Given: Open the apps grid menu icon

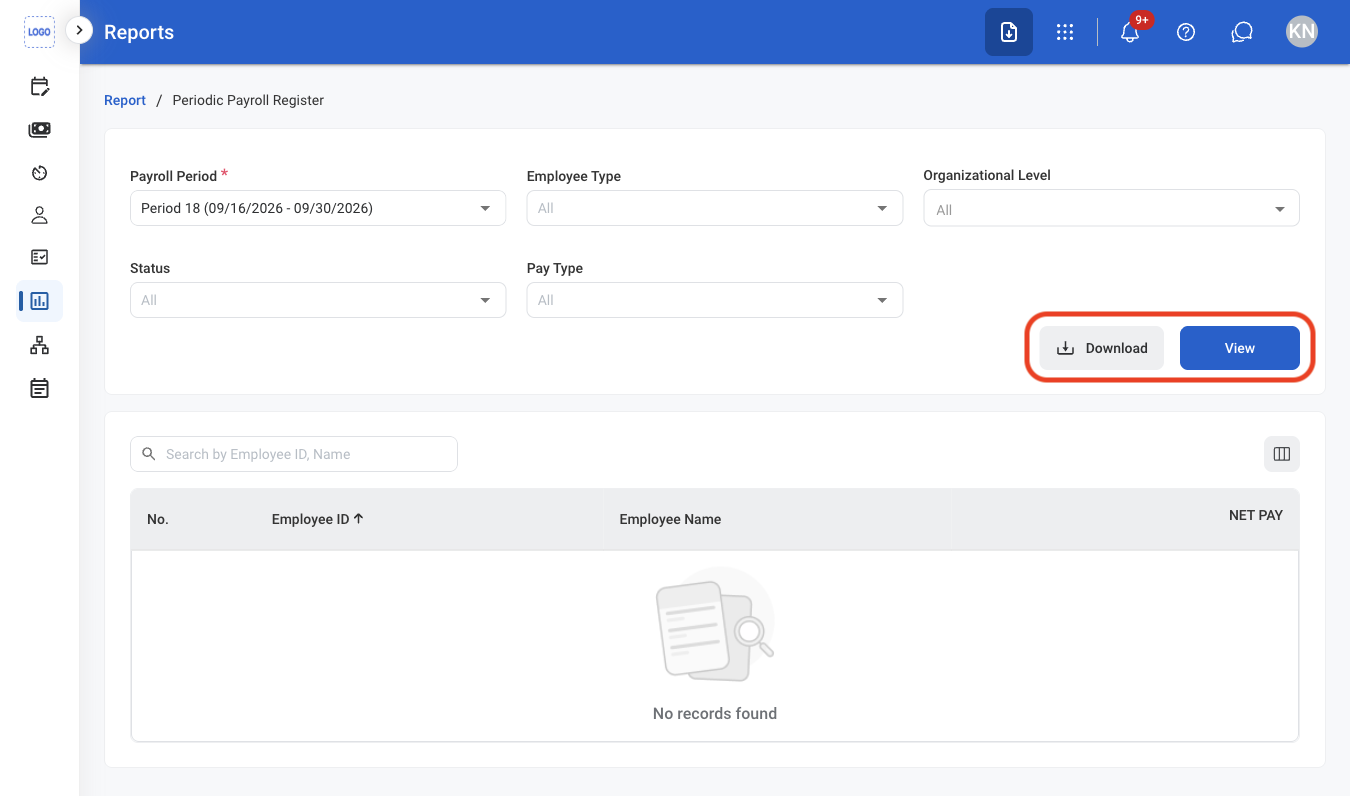Looking at the screenshot, I should pos(1065,32).
